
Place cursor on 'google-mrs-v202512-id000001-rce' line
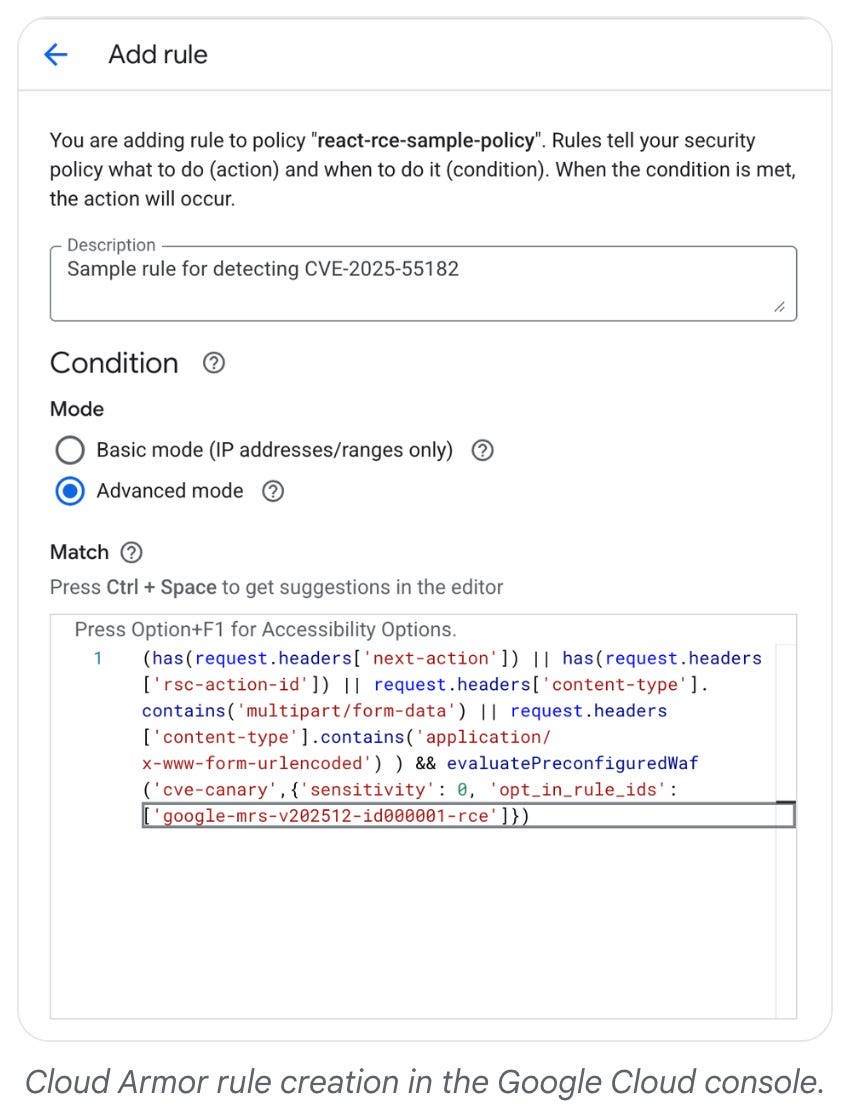[468, 816]
